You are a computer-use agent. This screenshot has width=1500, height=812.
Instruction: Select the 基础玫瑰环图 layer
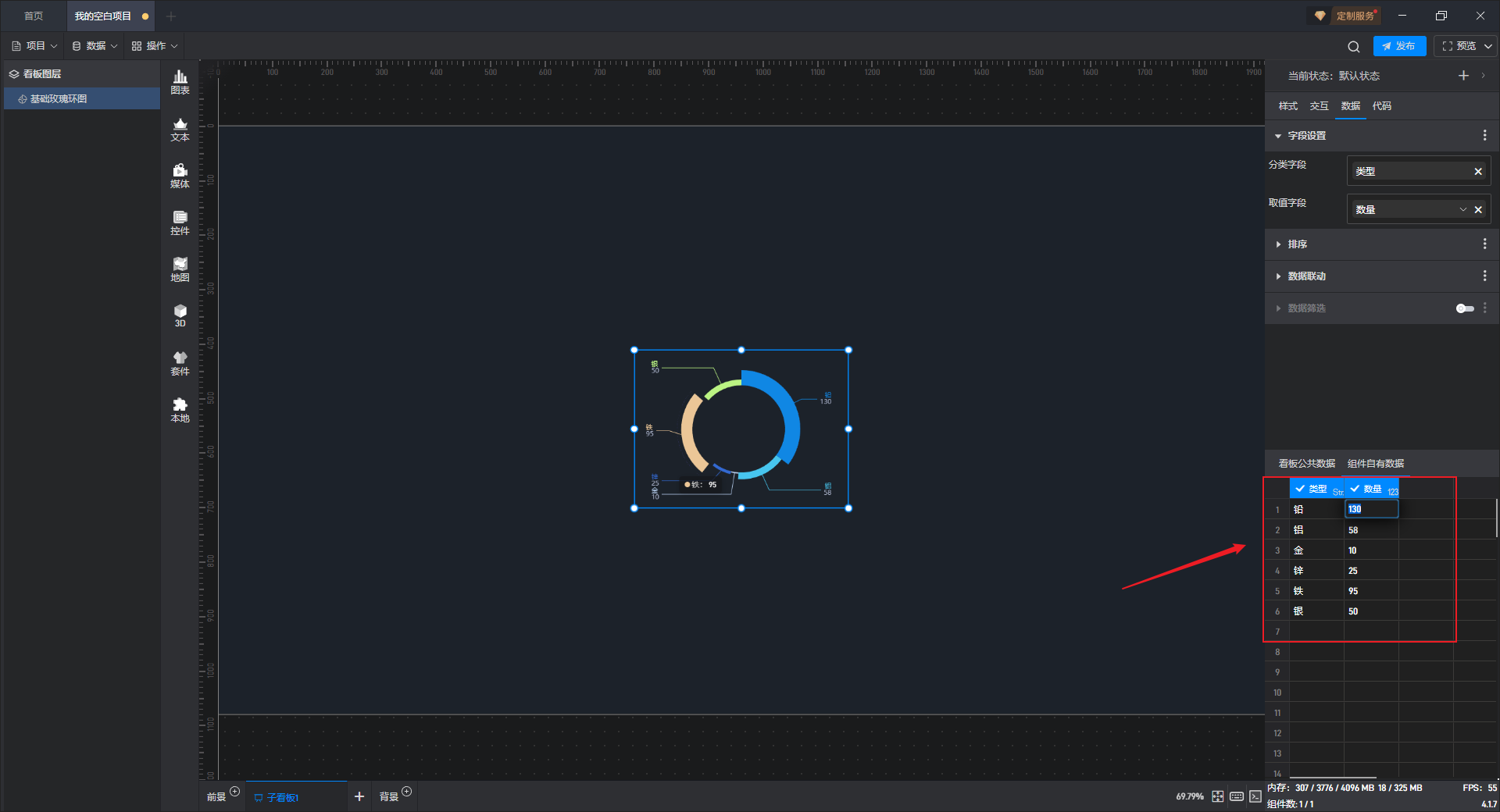coord(82,99)
